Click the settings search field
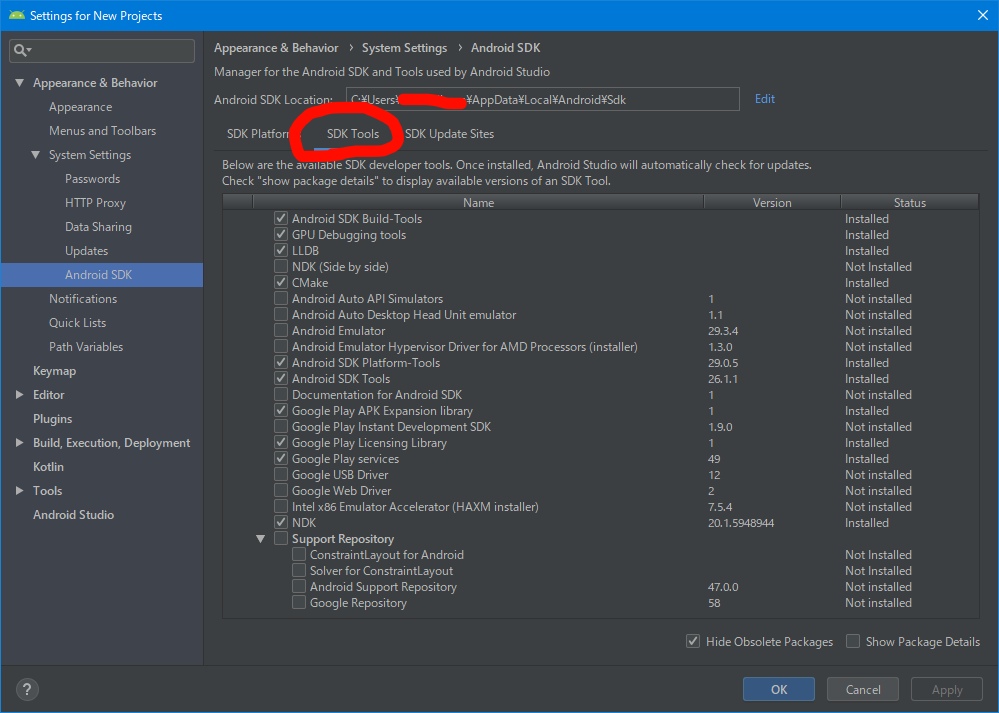999x713 pixels. tap(102, 50)
